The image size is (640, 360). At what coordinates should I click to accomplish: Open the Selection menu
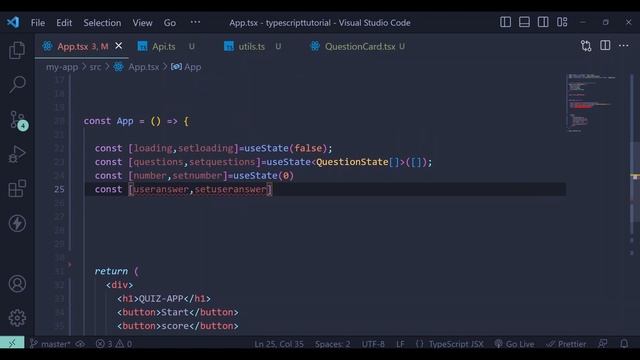tap(102, 23)
